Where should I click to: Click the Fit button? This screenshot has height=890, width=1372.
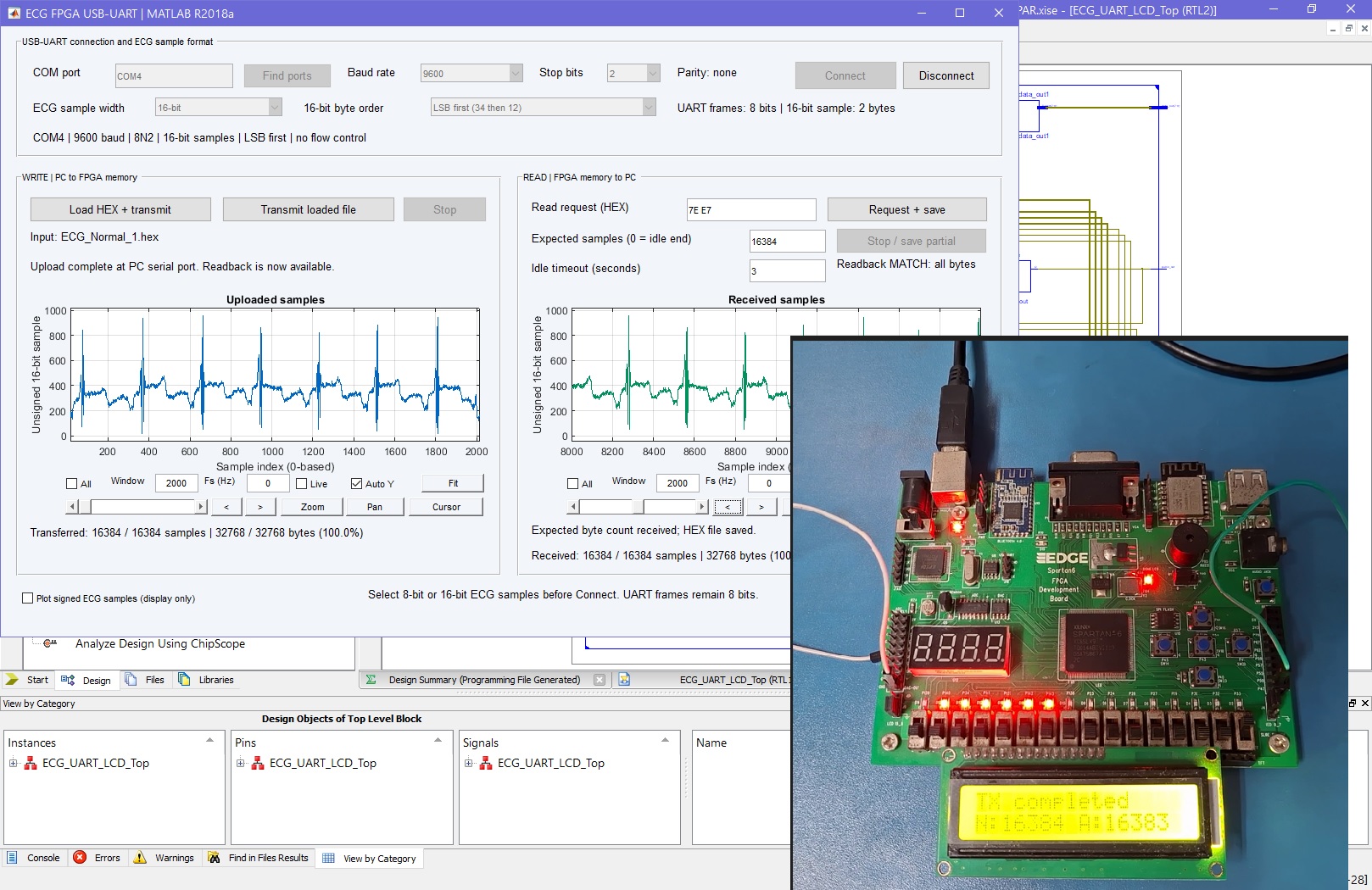(x=454, y=483)
